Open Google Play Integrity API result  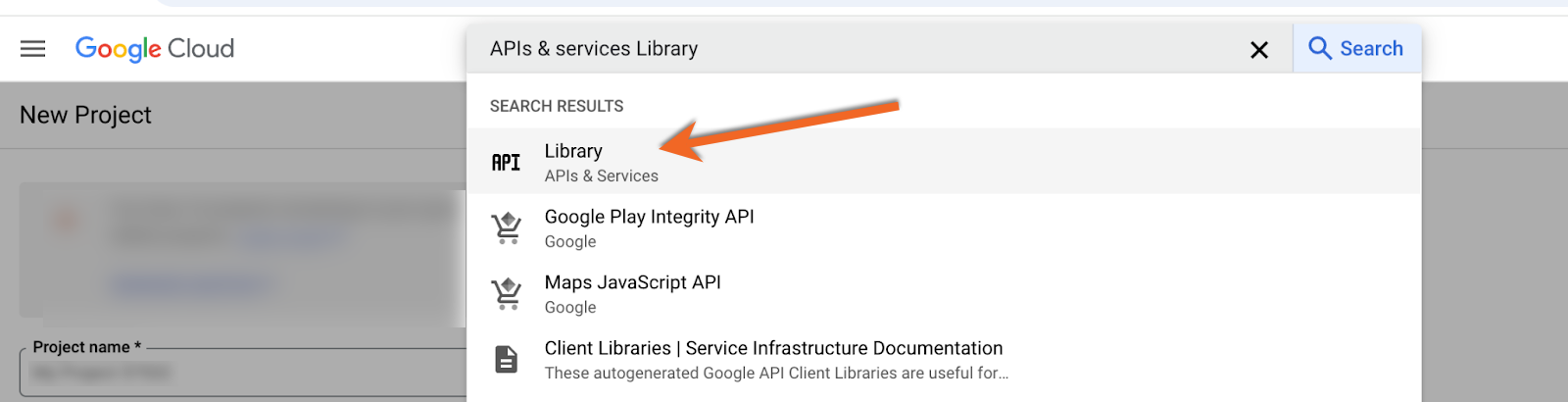tap(944, 227)
